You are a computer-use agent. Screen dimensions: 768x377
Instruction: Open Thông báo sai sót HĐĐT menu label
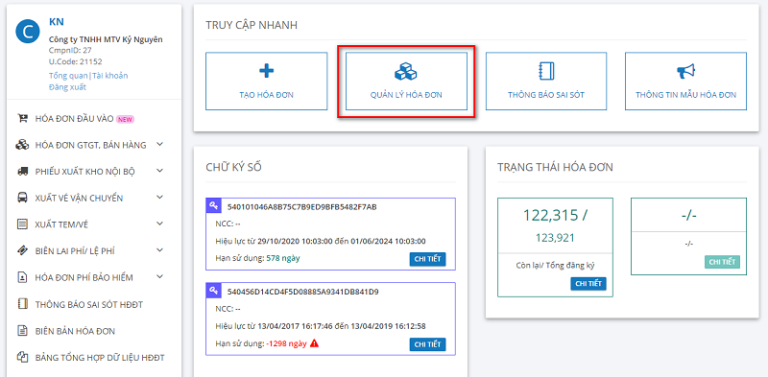coord(89,305)
